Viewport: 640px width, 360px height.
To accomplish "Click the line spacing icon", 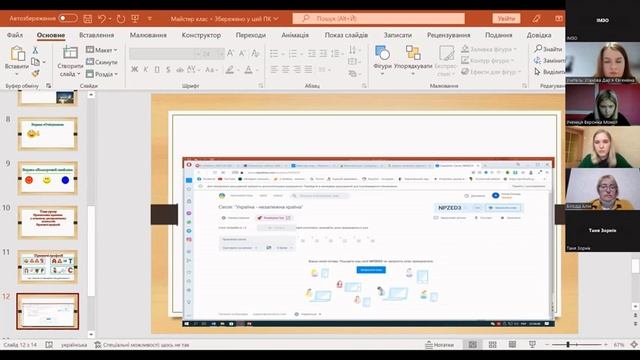I will coord(336,53).
